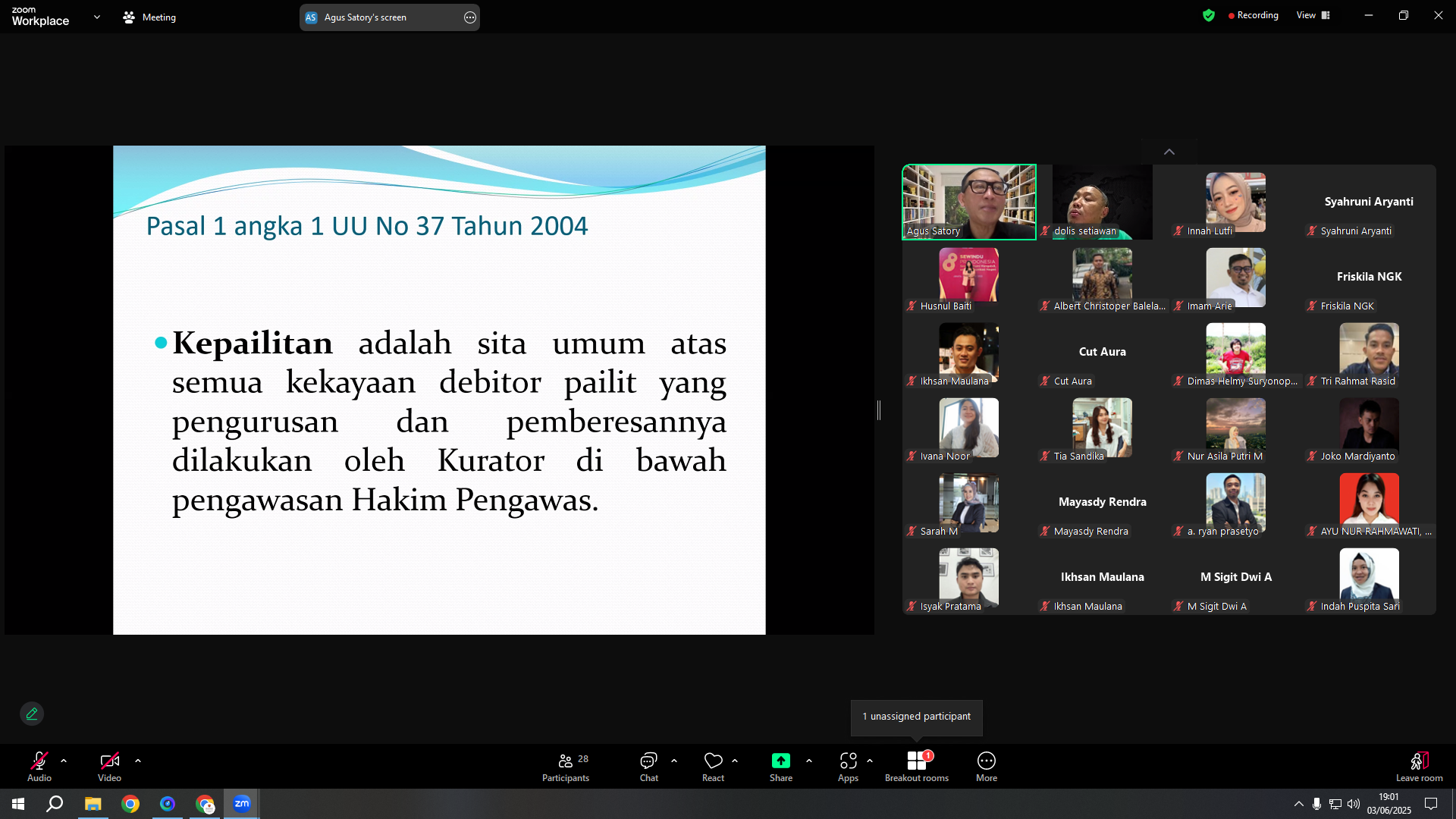Open the Meeting tab
1456x819 pixels.
pyautogui.click(x=149, y=17)
